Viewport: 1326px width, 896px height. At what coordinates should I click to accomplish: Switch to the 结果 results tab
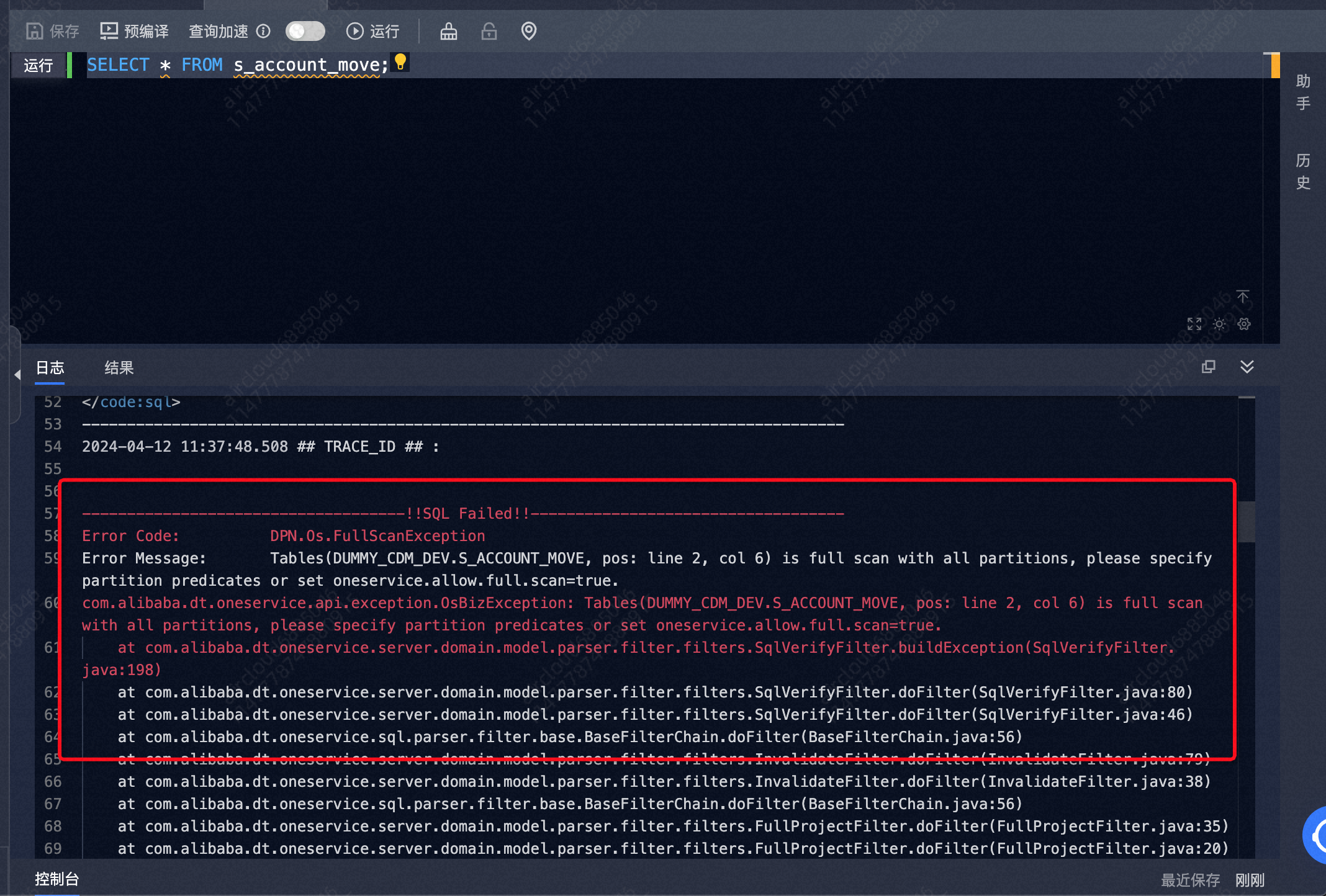pyautogui.click(x=119, y=368)
